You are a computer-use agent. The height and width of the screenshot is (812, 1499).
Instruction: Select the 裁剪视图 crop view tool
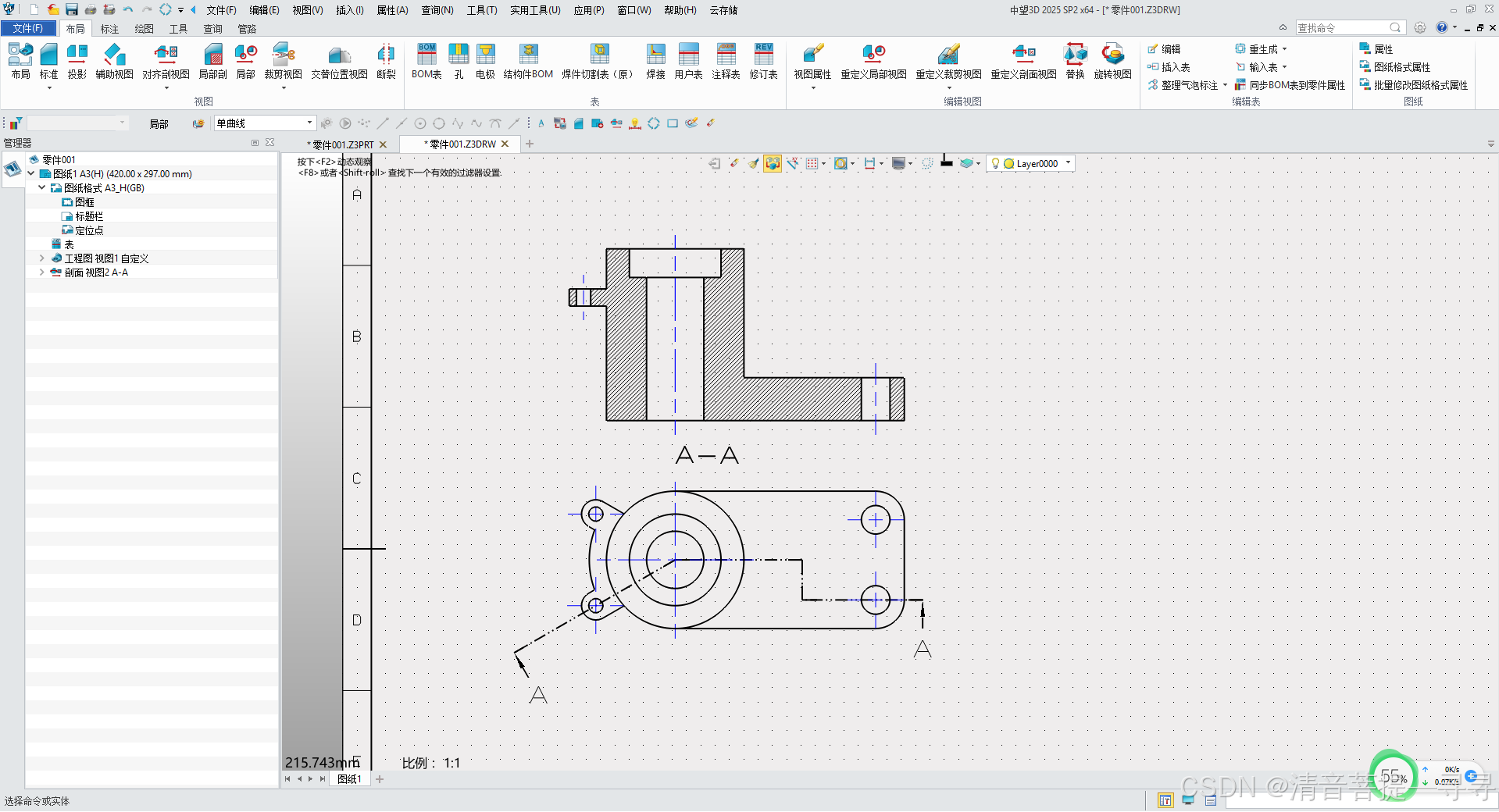tap(283, 62)
